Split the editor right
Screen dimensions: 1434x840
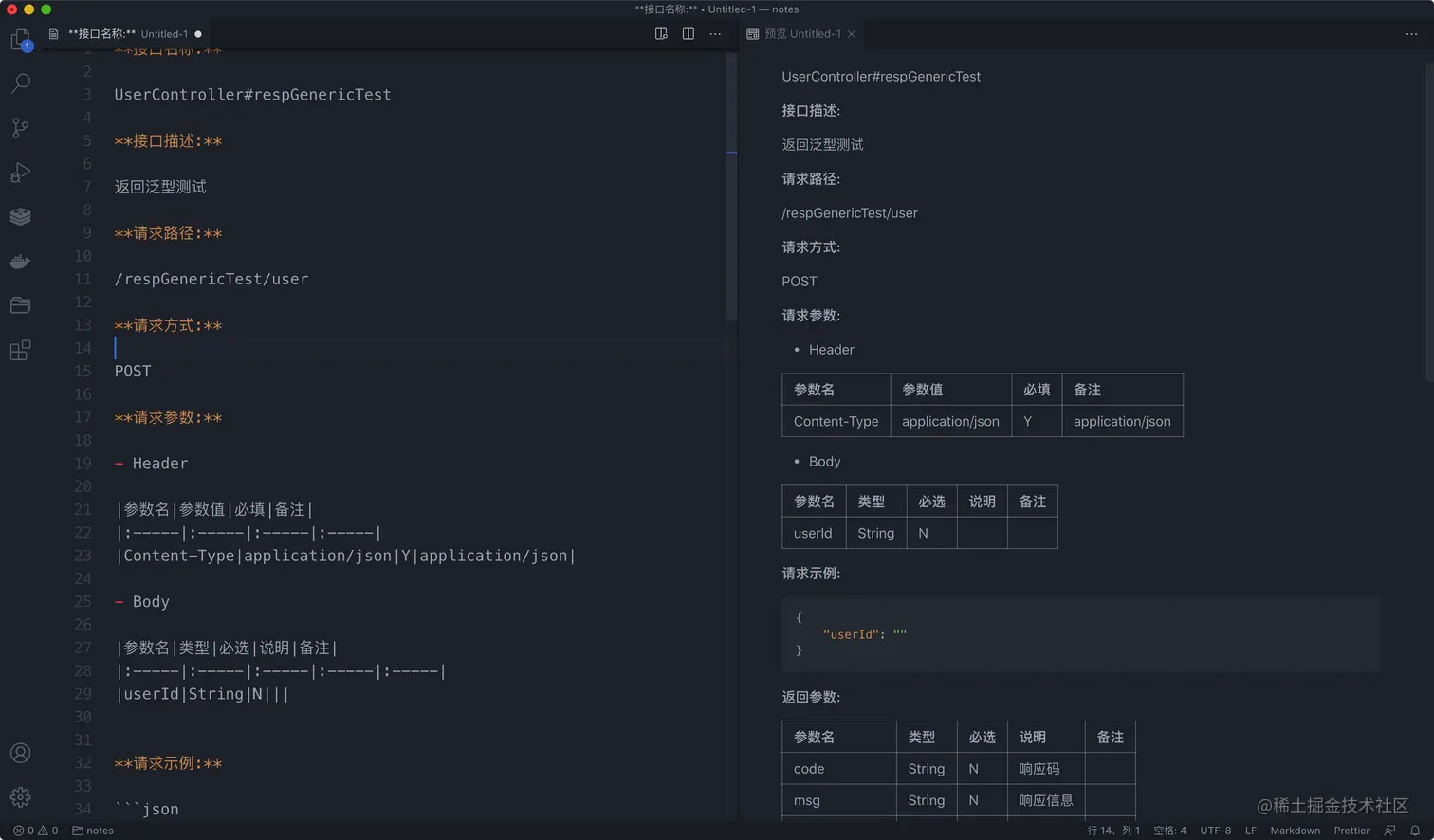[689, 34]
